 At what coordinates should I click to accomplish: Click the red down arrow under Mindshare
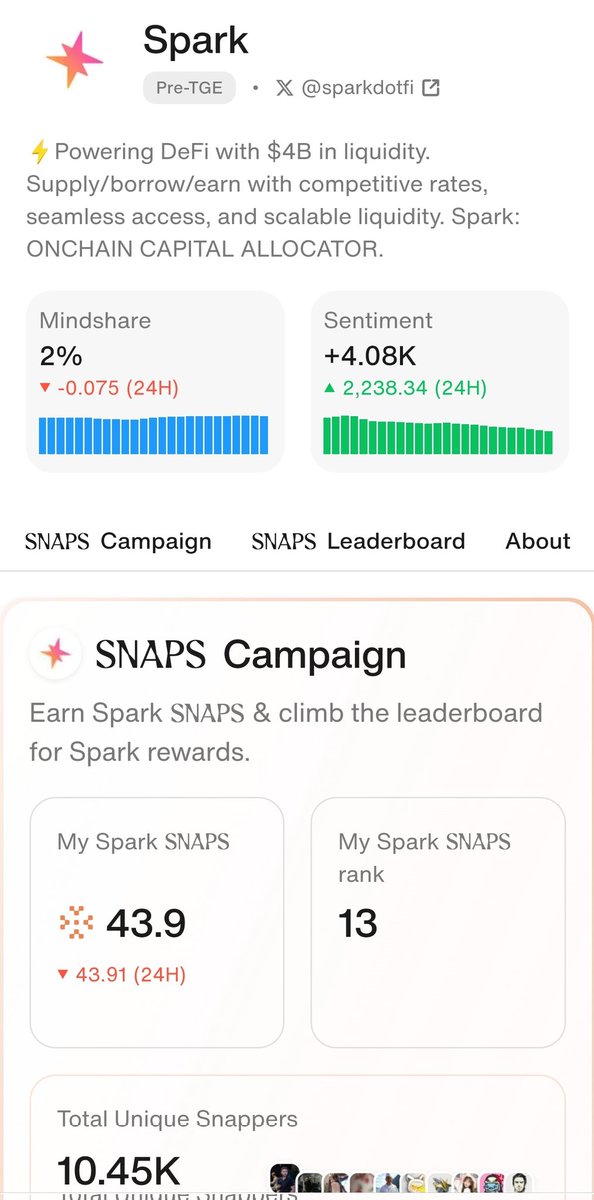(44, 388)
